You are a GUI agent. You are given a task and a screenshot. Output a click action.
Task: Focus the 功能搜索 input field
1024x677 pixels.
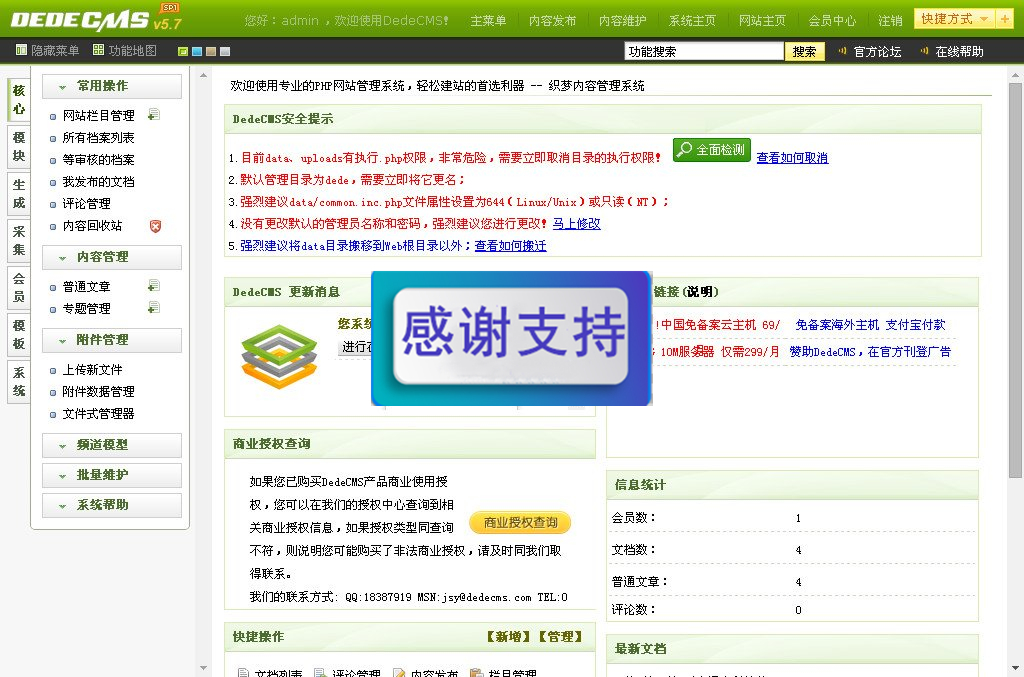[x=704, y=52]
